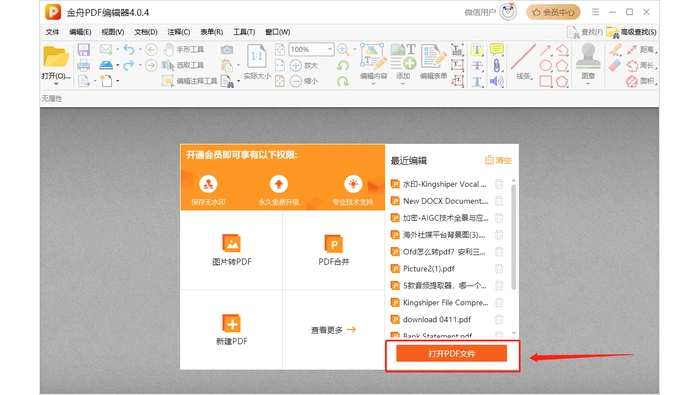700x395 pixels.
Task: Open the 工具(T) menu
Action: (x=244, y=32)
